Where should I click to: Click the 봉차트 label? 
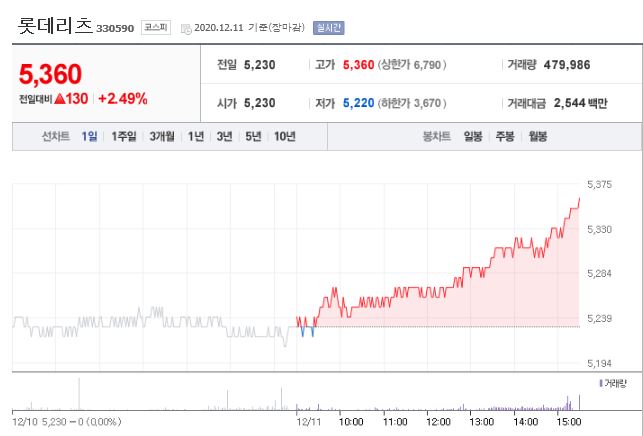[437, 136]
